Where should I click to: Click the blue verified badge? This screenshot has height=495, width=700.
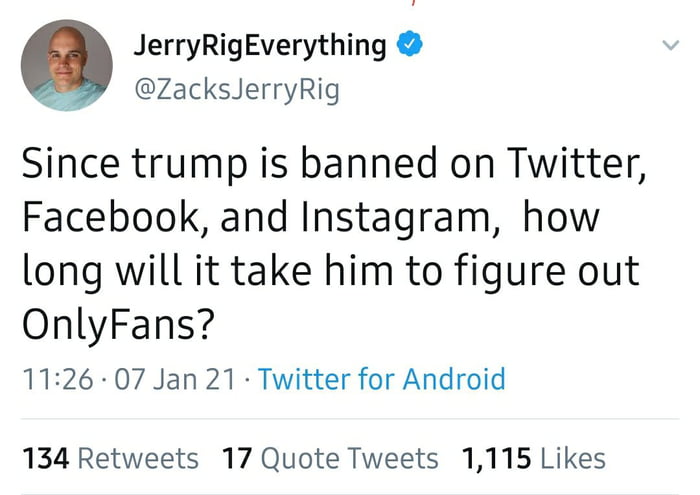[409, 46]
